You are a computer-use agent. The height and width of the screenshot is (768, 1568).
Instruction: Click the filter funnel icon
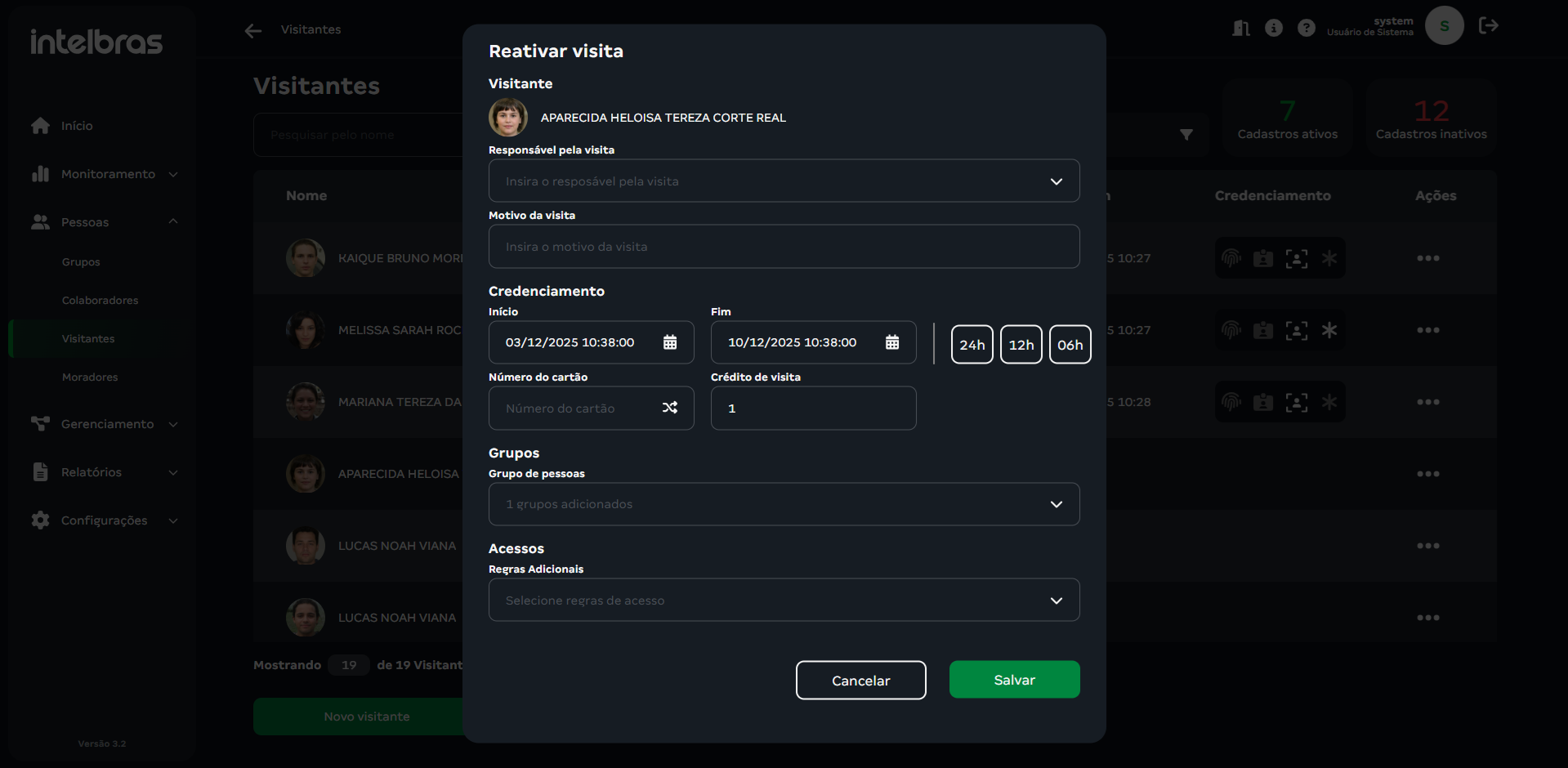tap(1186, 135)
